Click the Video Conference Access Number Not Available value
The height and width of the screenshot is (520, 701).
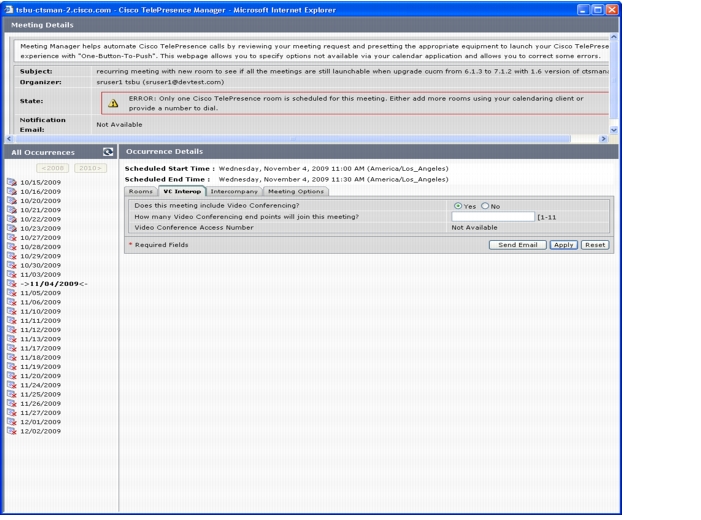[474, 228]
